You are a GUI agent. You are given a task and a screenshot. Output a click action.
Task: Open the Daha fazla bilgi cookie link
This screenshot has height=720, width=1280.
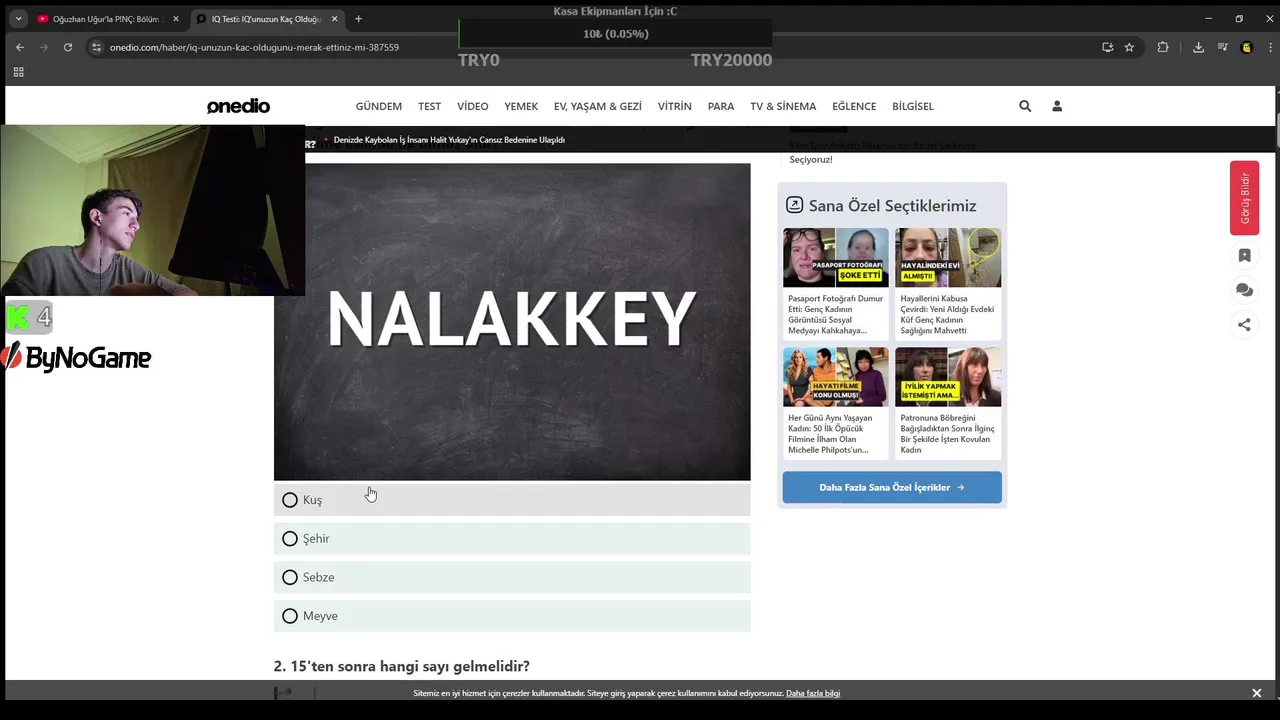point(813,693)
